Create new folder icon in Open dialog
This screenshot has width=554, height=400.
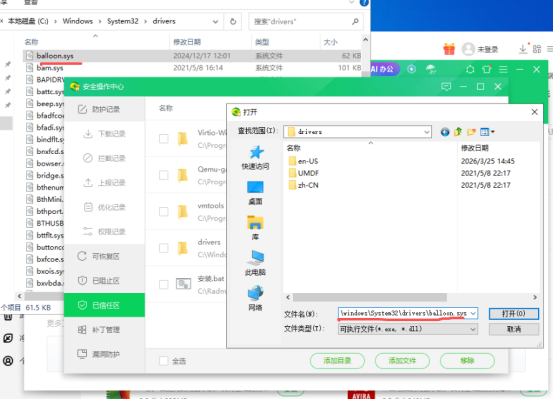click(471, 132)
